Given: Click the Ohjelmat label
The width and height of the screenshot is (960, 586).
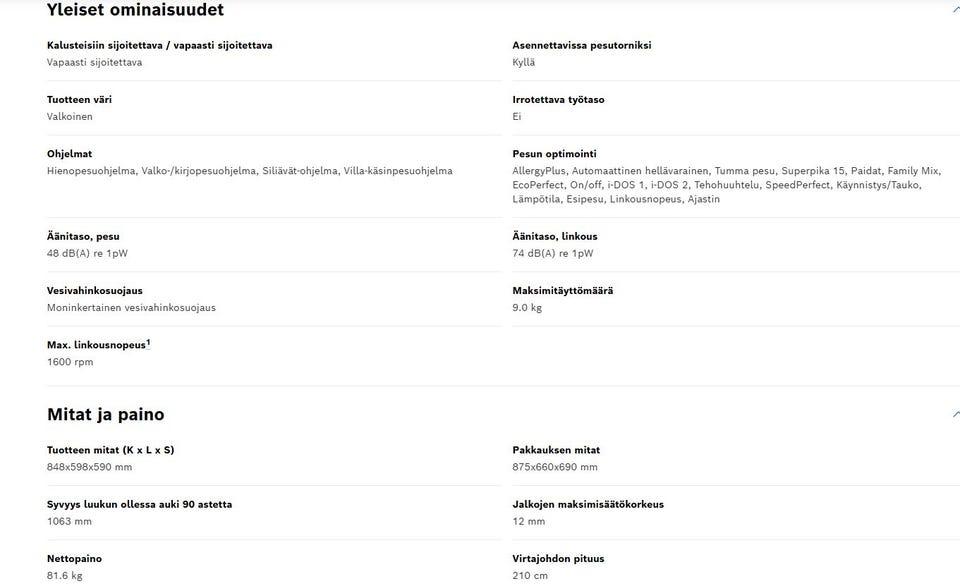Looking at the screenshot, I should (x=69, y=154).
